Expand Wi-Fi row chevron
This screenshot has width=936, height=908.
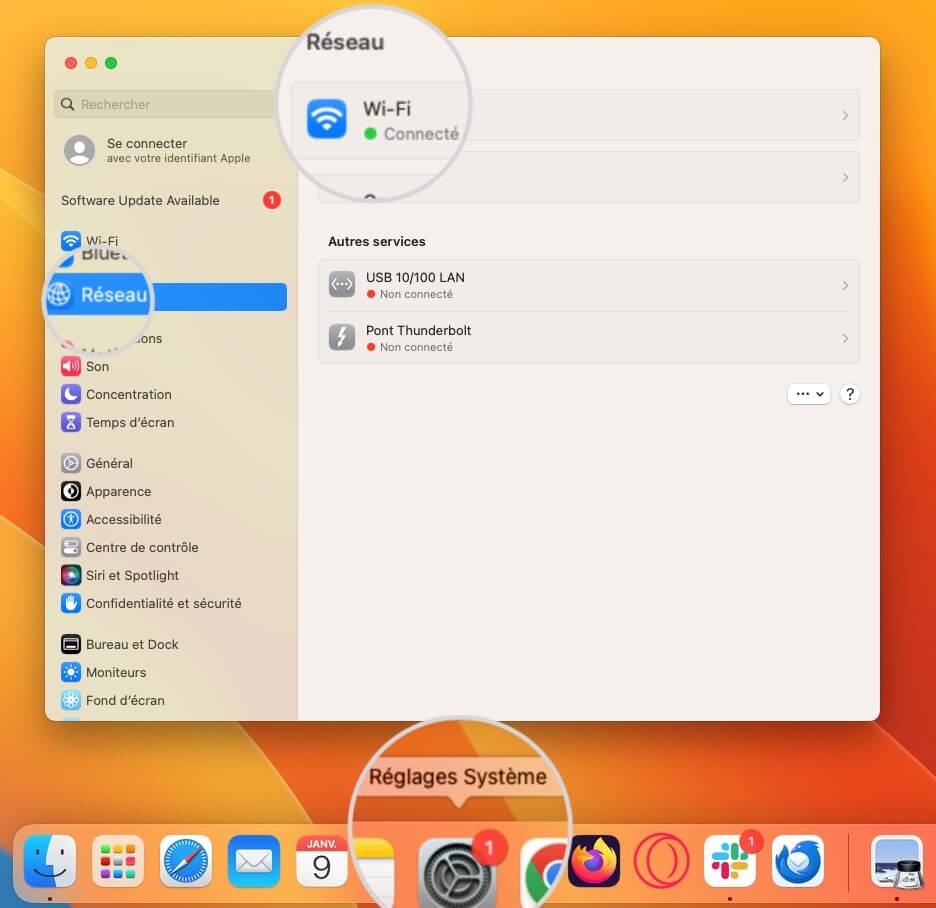[845, 116]
